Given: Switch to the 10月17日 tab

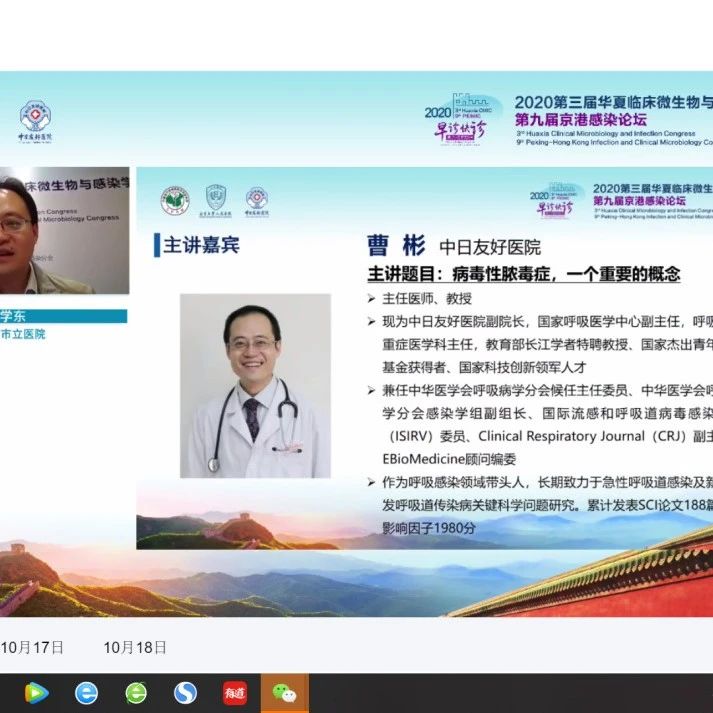Looking at the screenshot, I should pos(32,647).
